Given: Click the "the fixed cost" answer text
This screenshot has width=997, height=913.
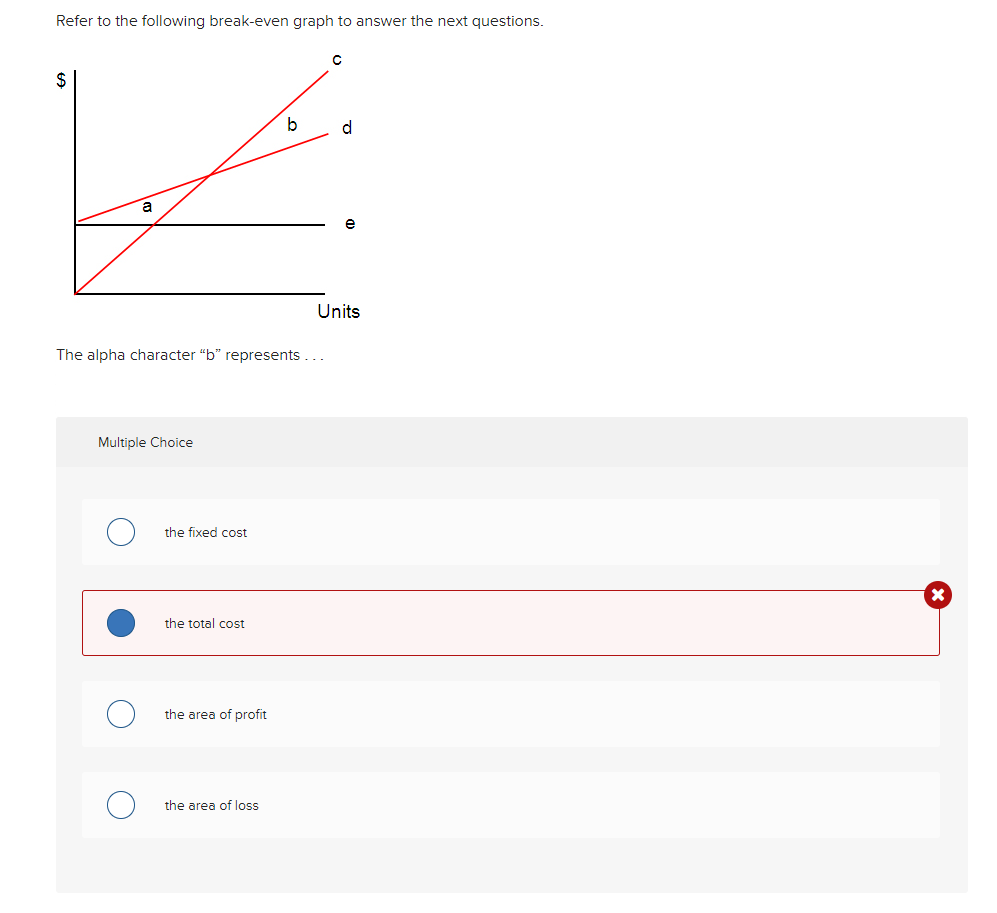Looking at the screenshot, I should point(205,533).
